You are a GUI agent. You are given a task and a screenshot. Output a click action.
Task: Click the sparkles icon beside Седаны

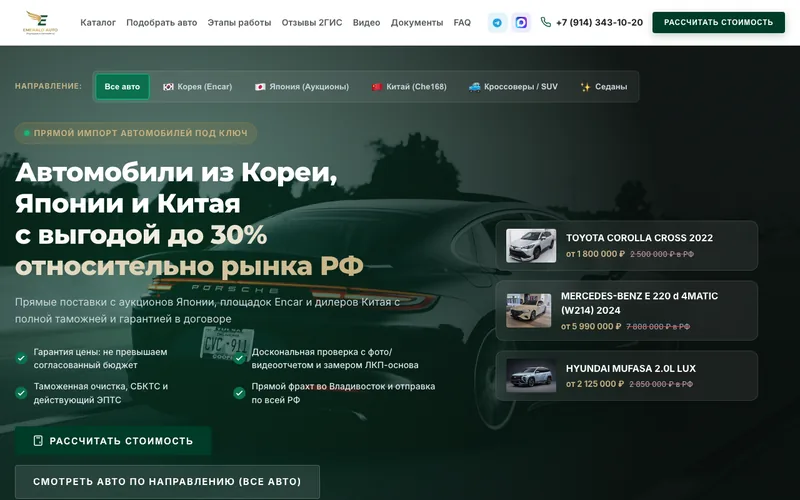tap(586, 87)
